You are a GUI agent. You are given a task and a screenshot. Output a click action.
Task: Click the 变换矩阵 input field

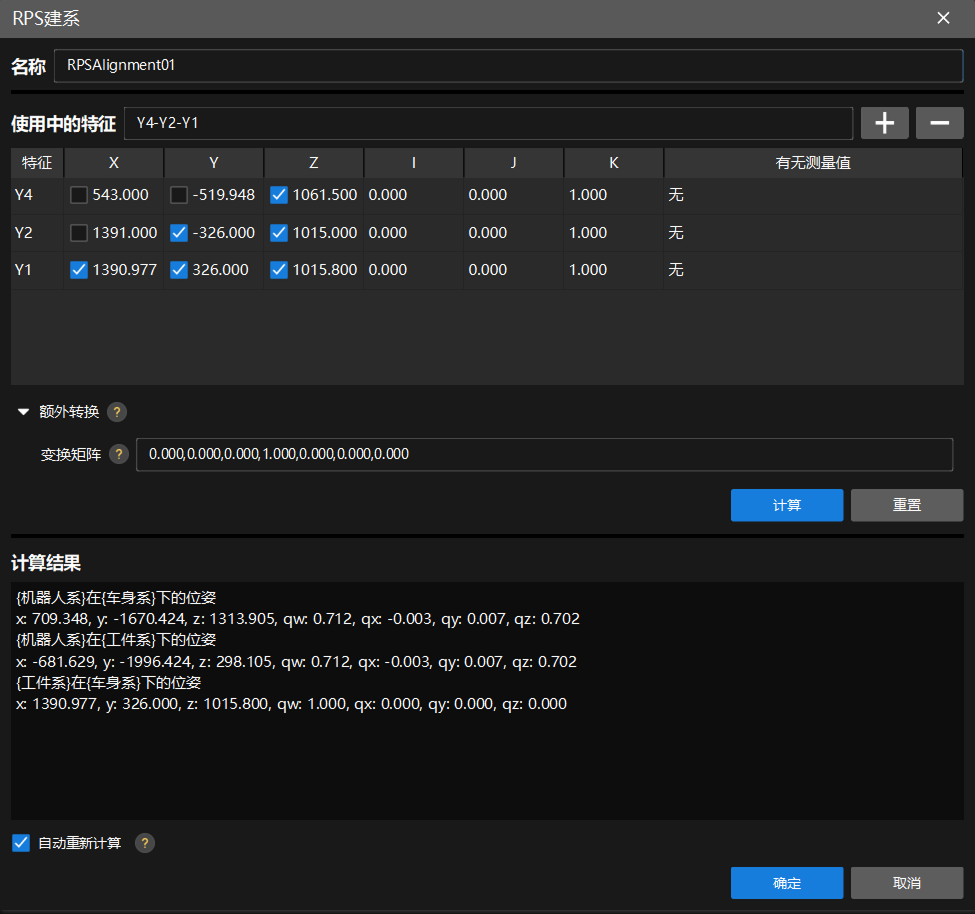[544, 454]
